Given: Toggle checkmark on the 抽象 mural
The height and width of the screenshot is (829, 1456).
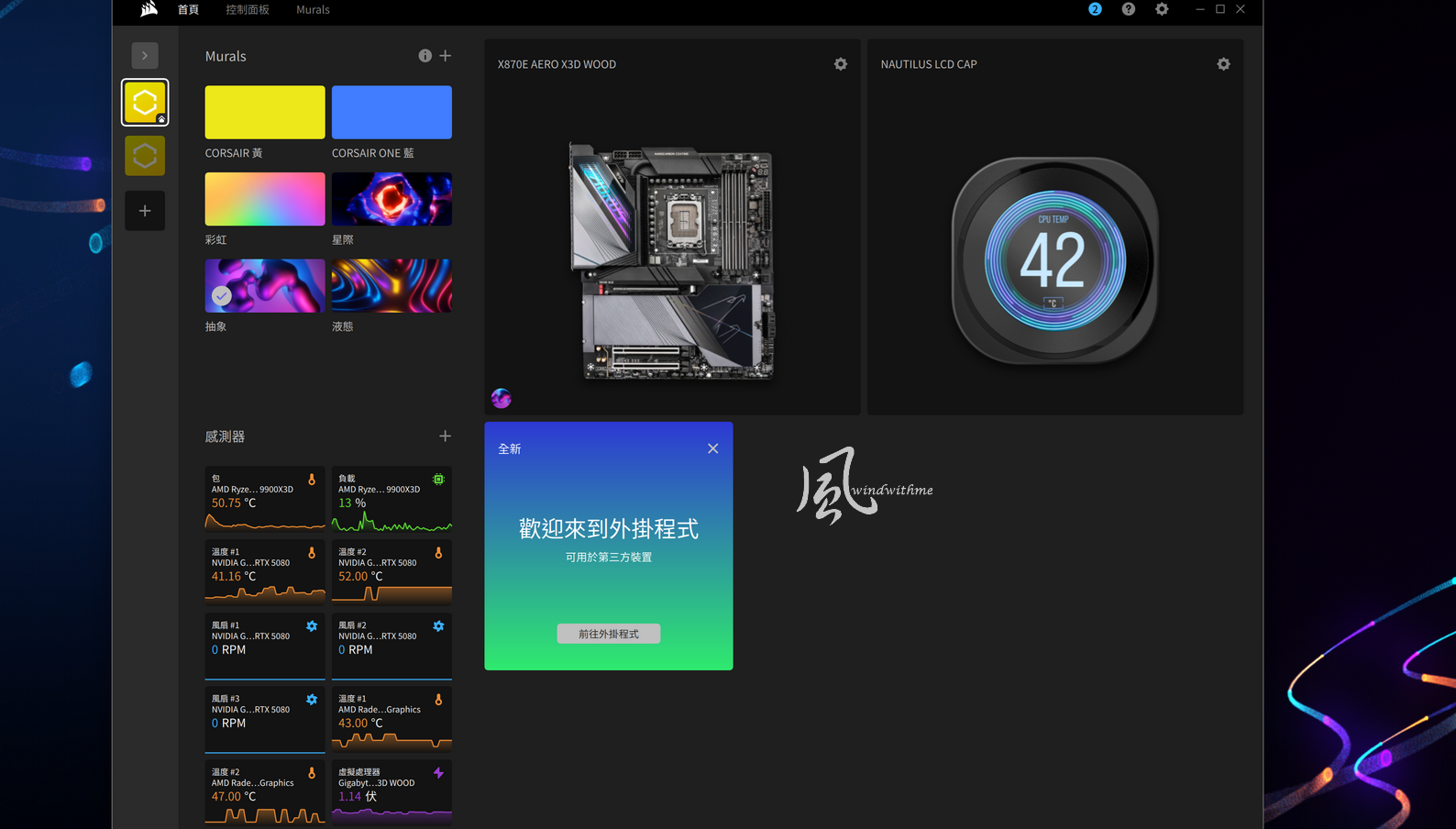Looking at the screenshot, I should pos(221,295).
